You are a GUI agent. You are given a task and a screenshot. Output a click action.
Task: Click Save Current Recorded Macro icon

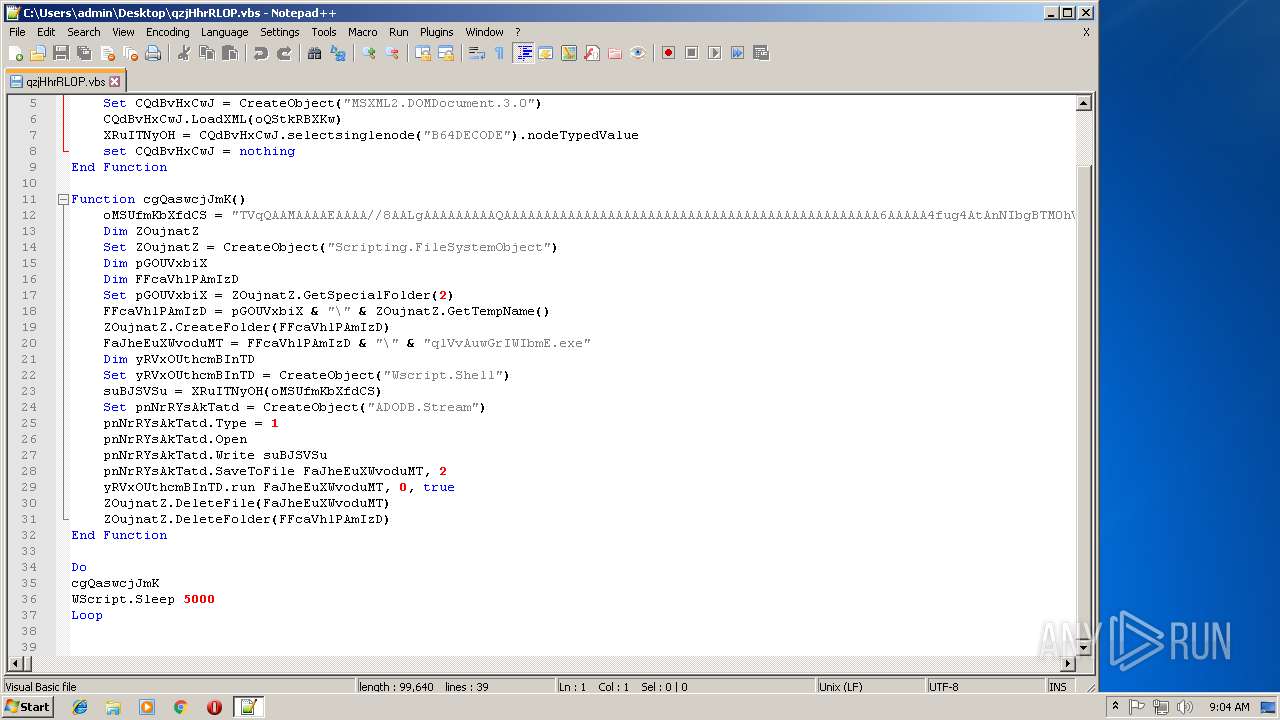760,53
